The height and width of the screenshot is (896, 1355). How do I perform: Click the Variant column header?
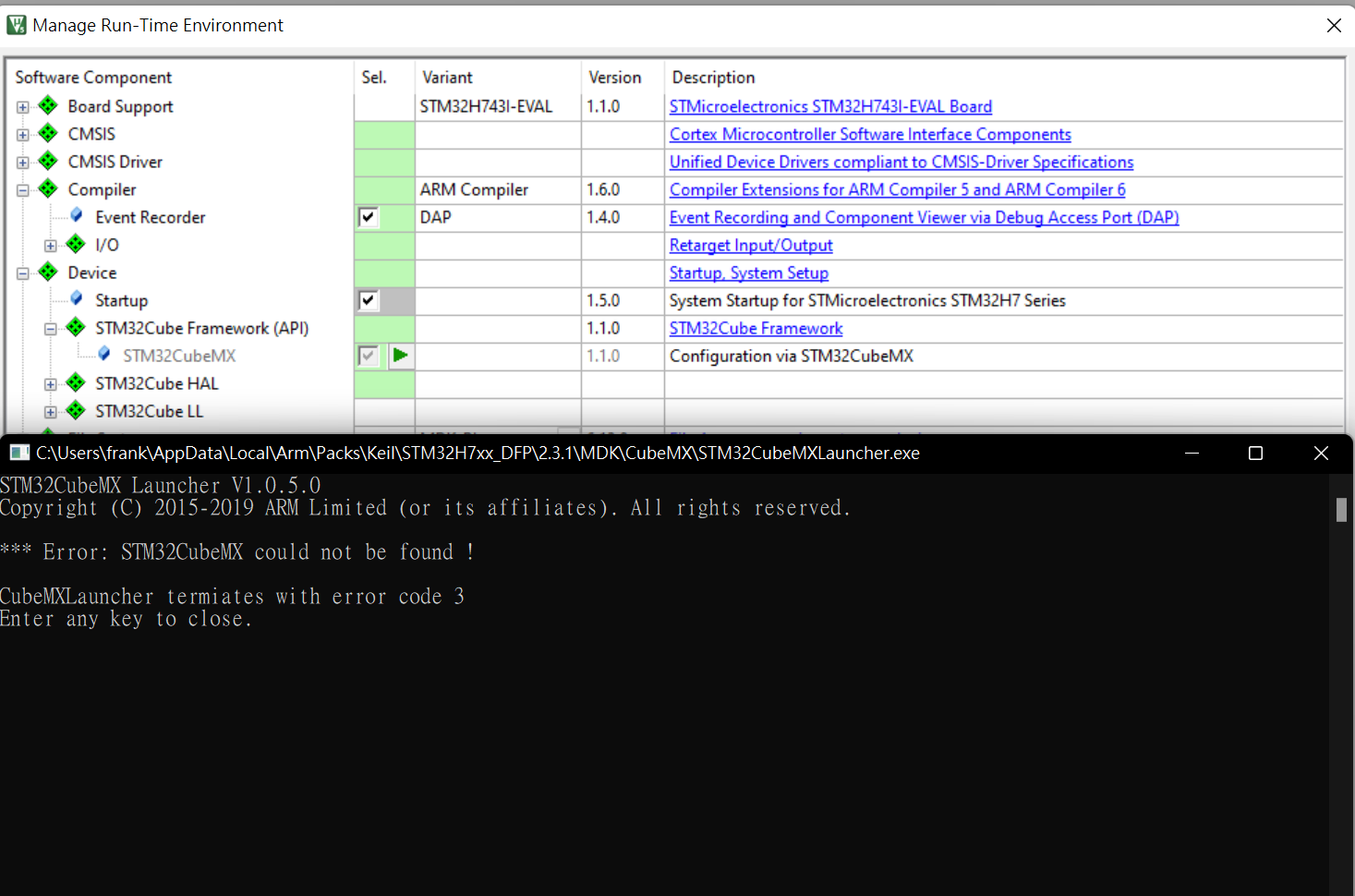[498, 78]
